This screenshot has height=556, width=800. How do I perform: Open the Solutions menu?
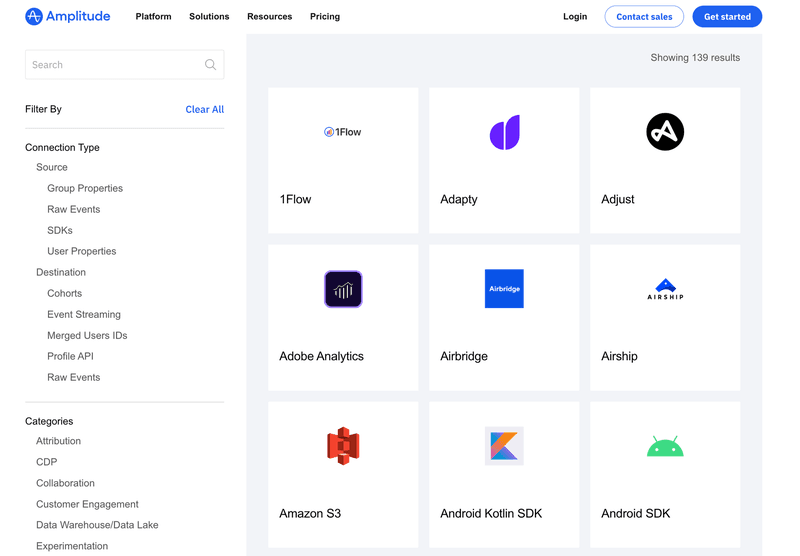pos(209,16)
